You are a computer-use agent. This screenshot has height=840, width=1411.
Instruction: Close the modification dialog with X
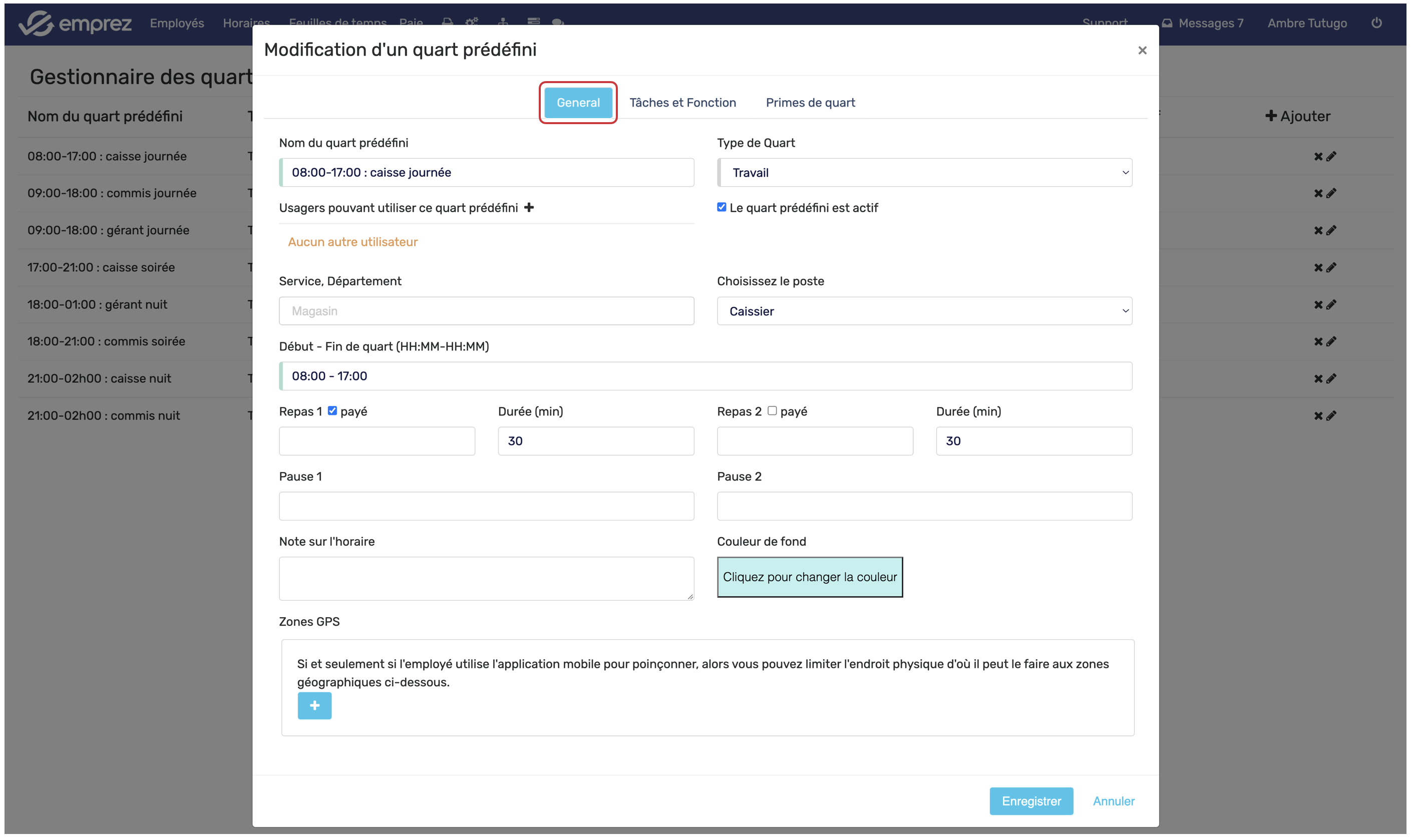click(1142, 51)
